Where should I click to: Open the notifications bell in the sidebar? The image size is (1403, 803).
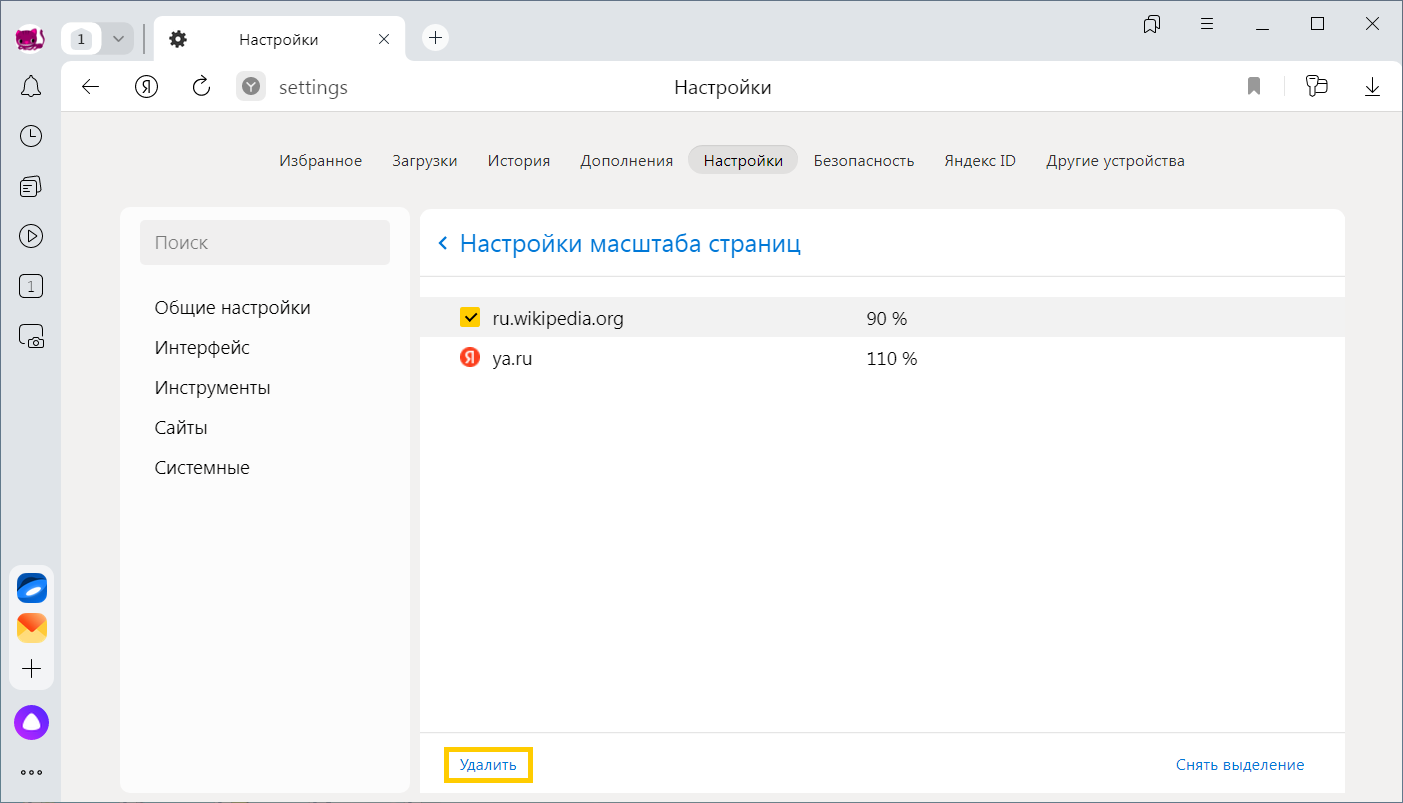tap(31, 87)
